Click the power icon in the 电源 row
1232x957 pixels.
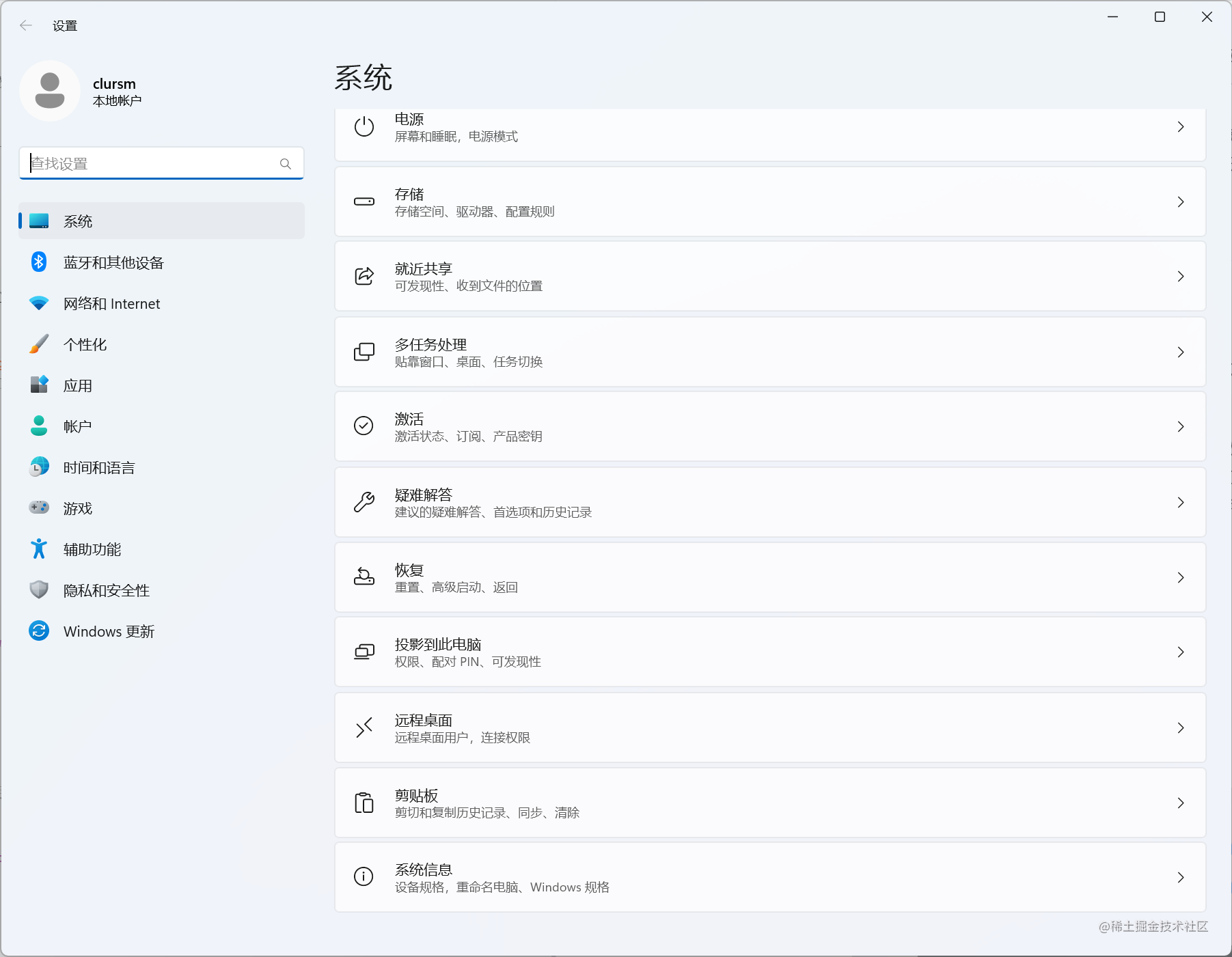(x=364, y=126)
